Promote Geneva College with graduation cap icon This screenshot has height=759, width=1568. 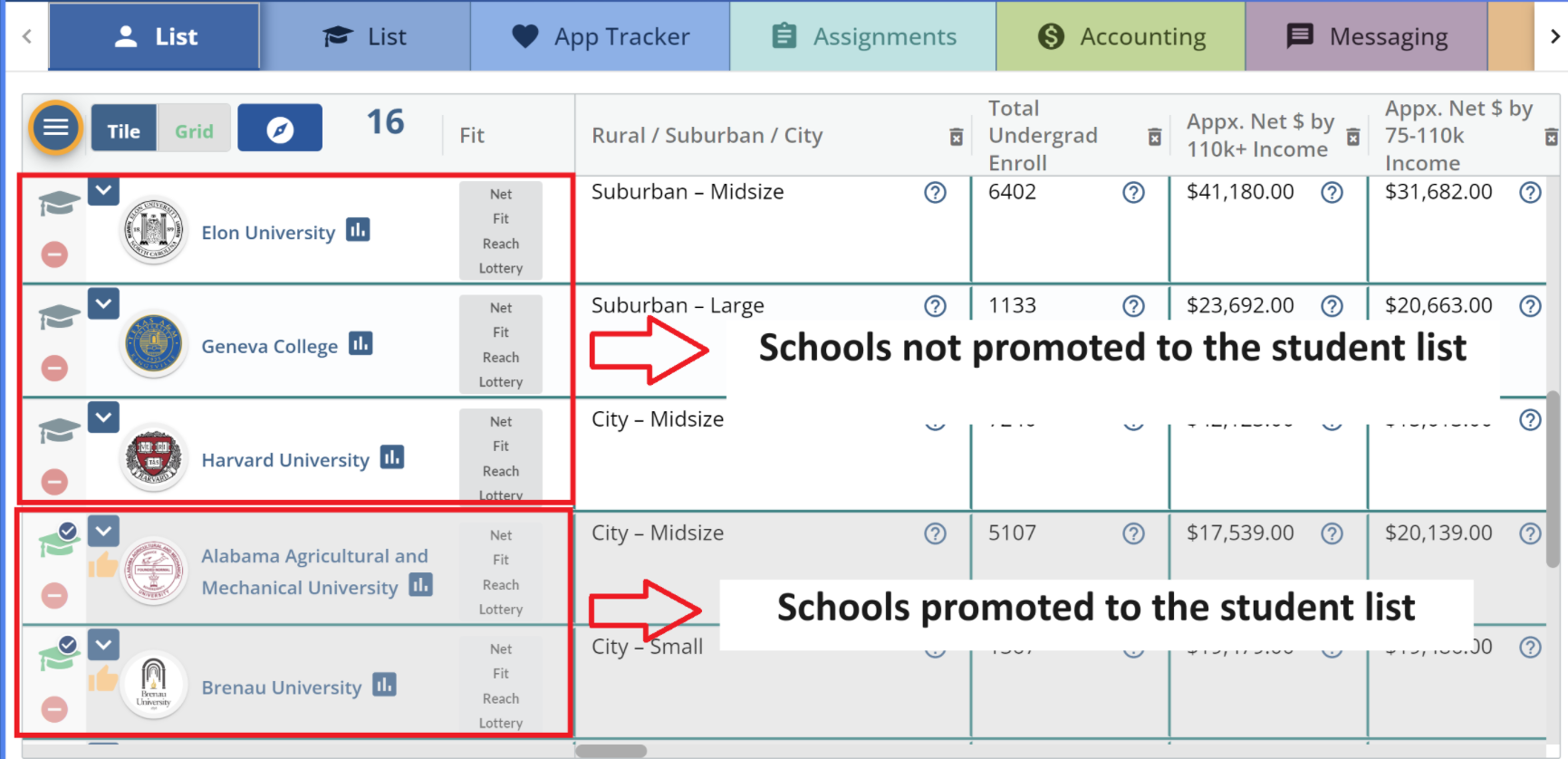point(60,317)
